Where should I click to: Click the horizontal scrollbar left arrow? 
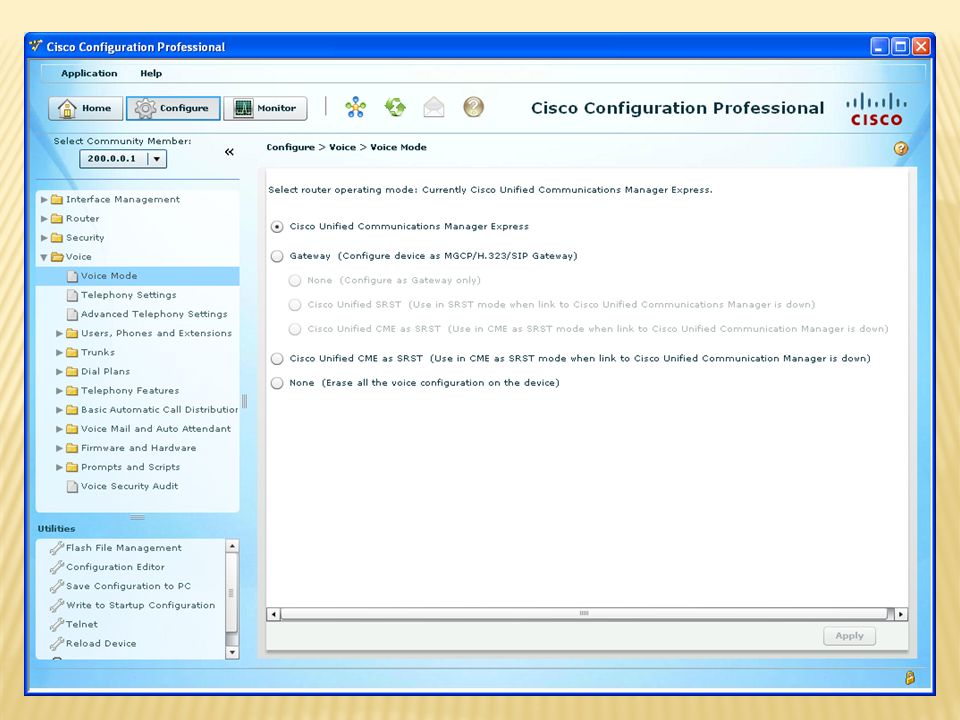coord(274,613)
